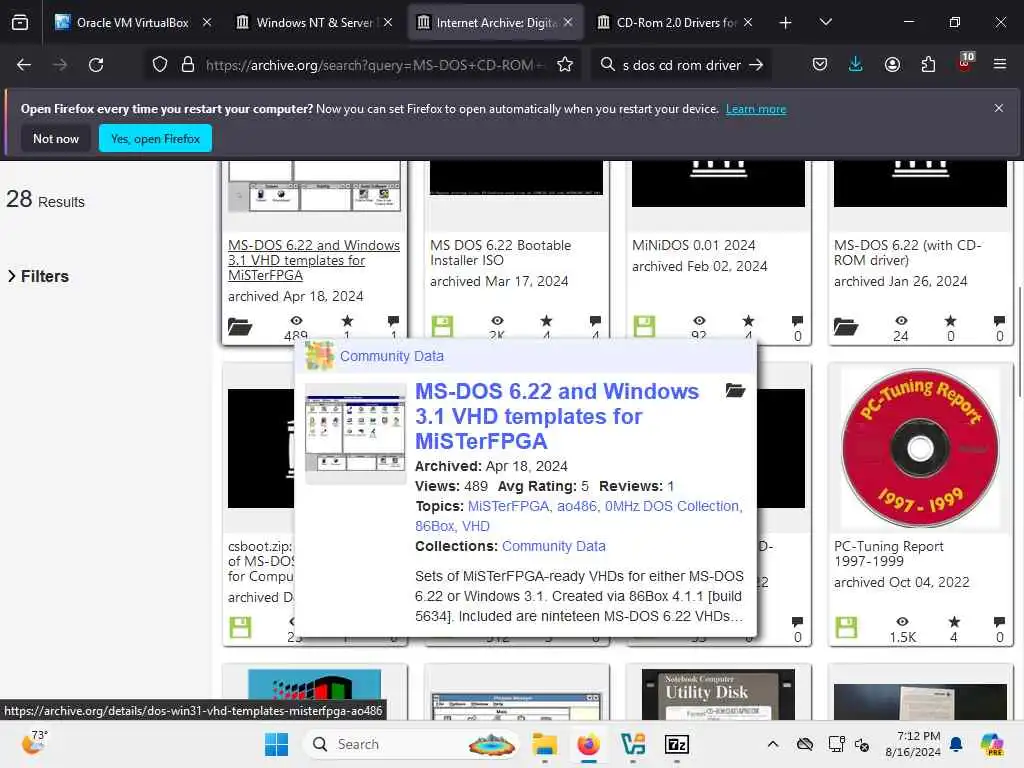Click the popup title MS-DOS 6.22 and Windows 3.1 VHD
1024x768 pixels.
[557, 416]
